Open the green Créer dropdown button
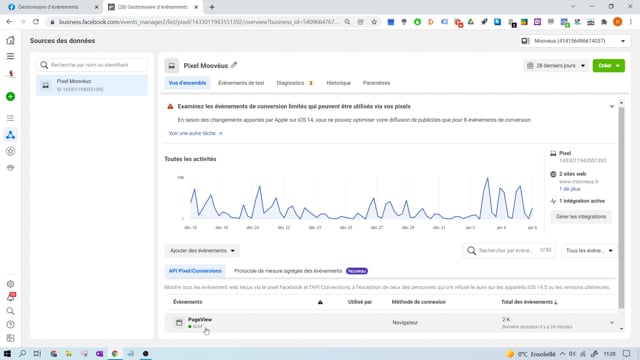 (x=609, y=66)
